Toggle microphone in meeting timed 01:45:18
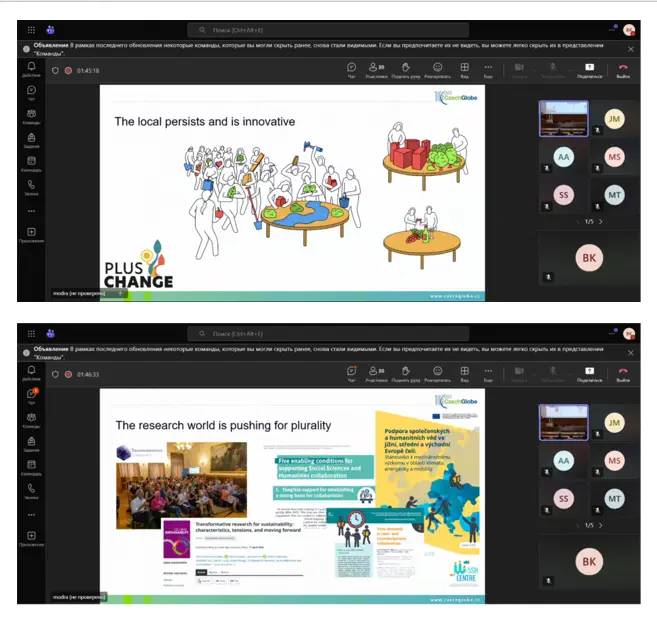 (x=550, y=69)
